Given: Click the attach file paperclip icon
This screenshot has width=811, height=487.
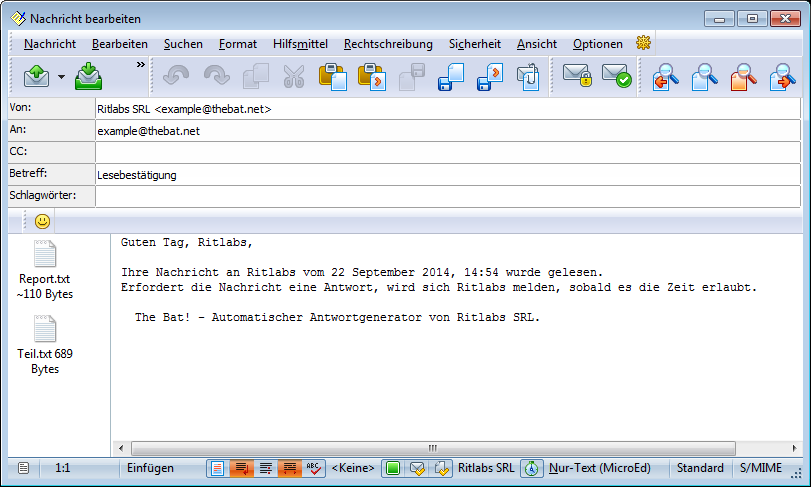Looking at the screenshot, I should pos(529,77).
